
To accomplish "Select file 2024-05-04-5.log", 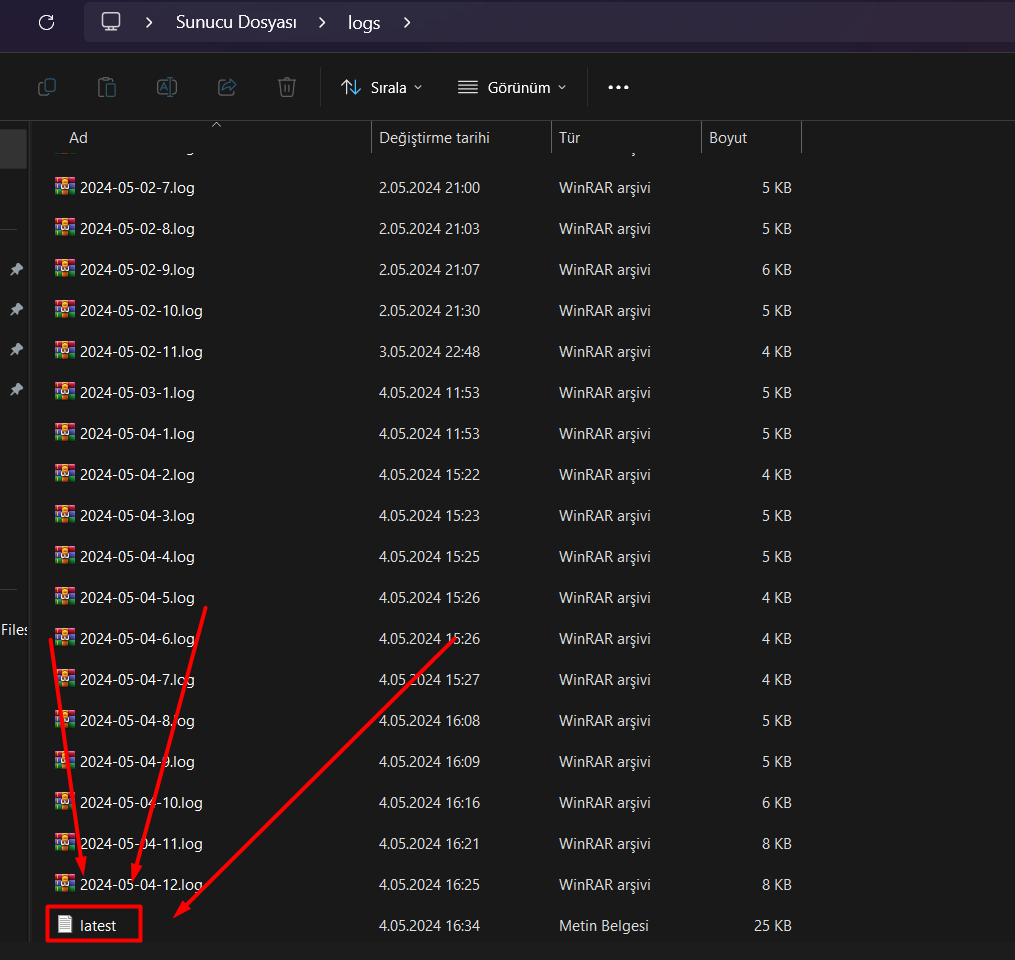I will pos(137,598).
